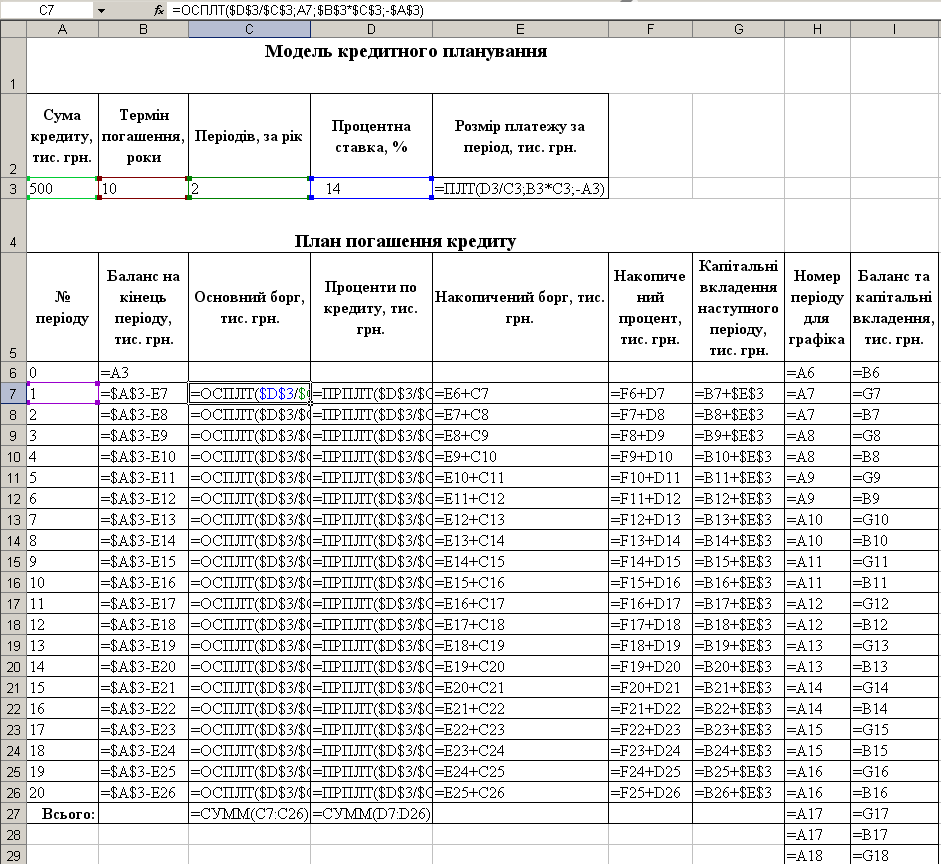The height and width of the screenshot is (864, 941).
Task: Select column F header
Action: coord(651,29)
